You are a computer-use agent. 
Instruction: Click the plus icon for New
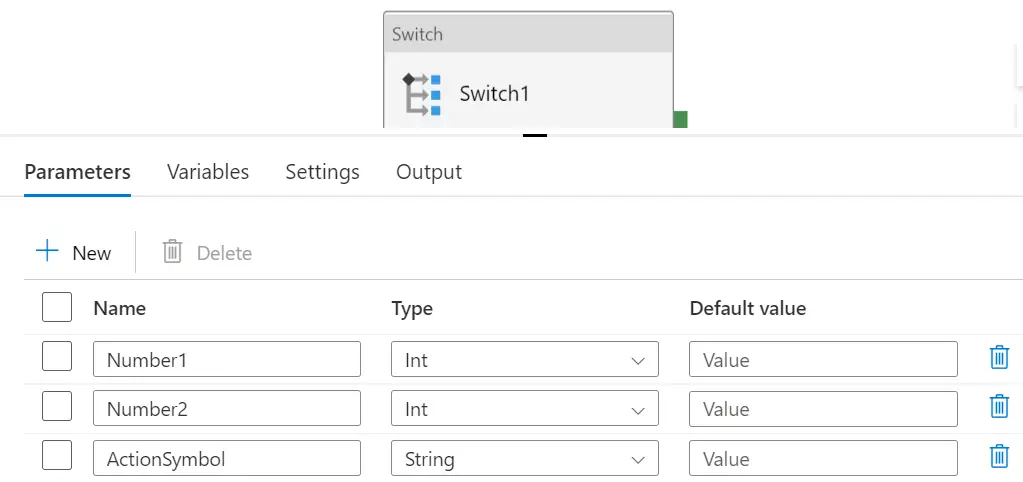pyautogui.click(x=47, y=251)
